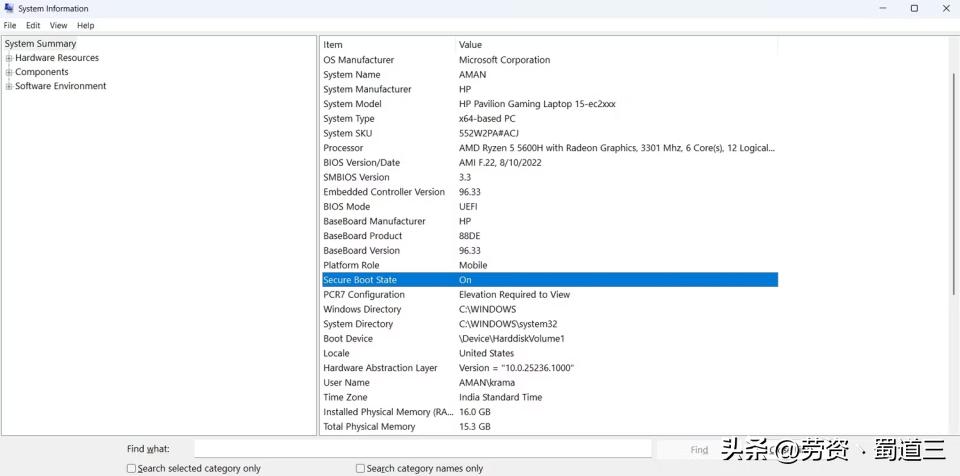This screenshot has height=476, width=960.
Task: Click the value '15.3 GB'
Action: pos(474,427)
